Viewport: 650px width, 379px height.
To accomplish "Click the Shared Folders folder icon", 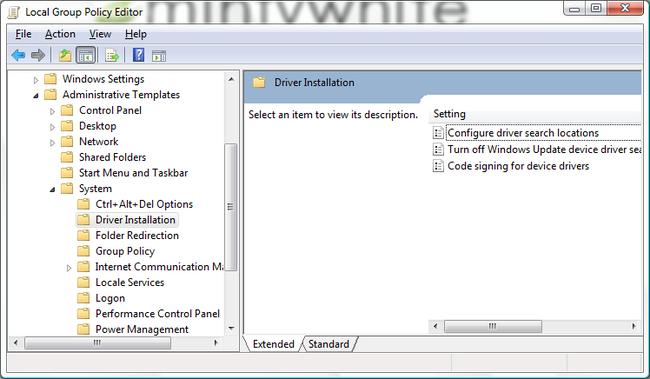I will [67, 157].
